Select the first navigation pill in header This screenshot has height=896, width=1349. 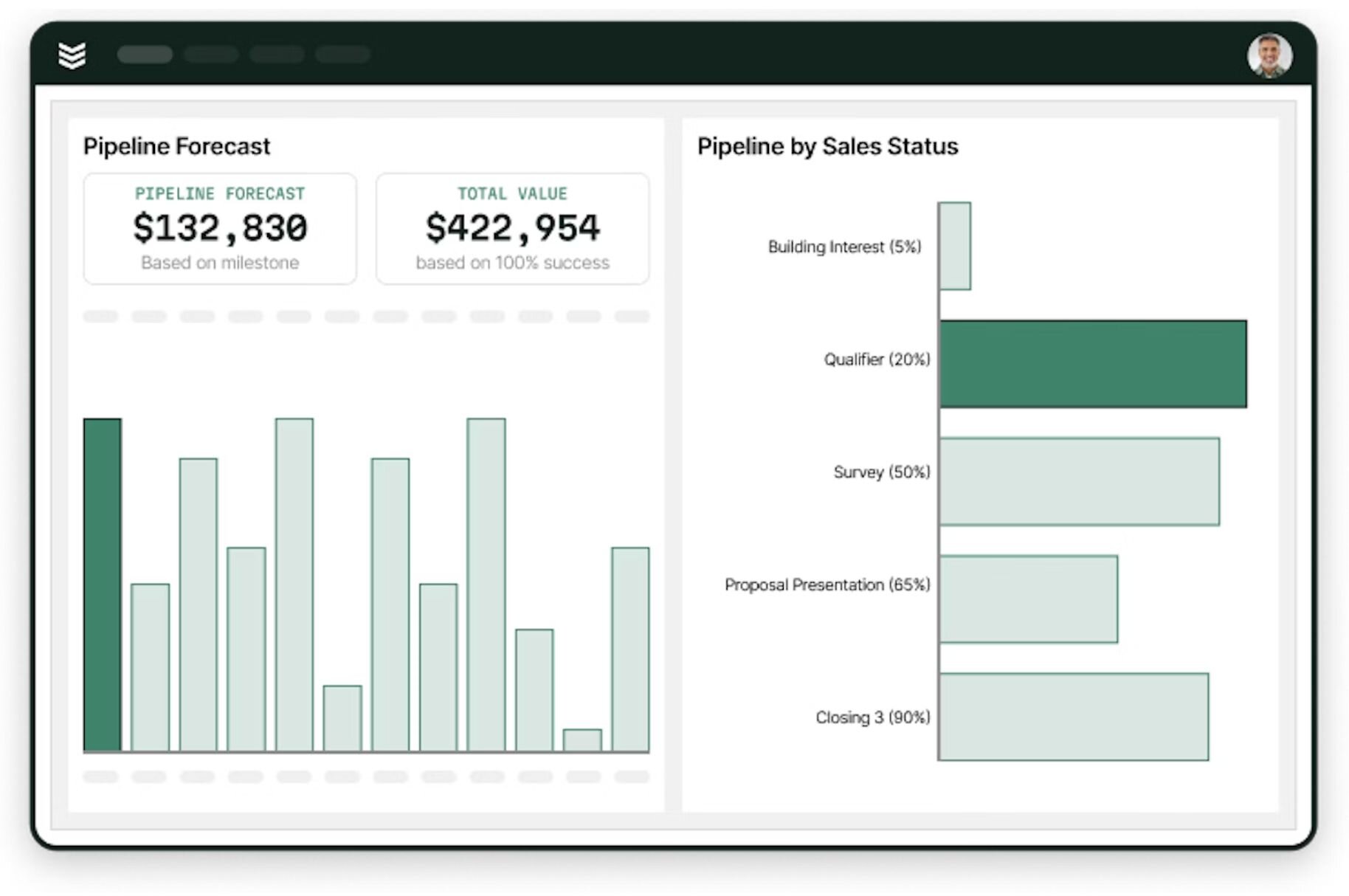click(x=145, y=55)
